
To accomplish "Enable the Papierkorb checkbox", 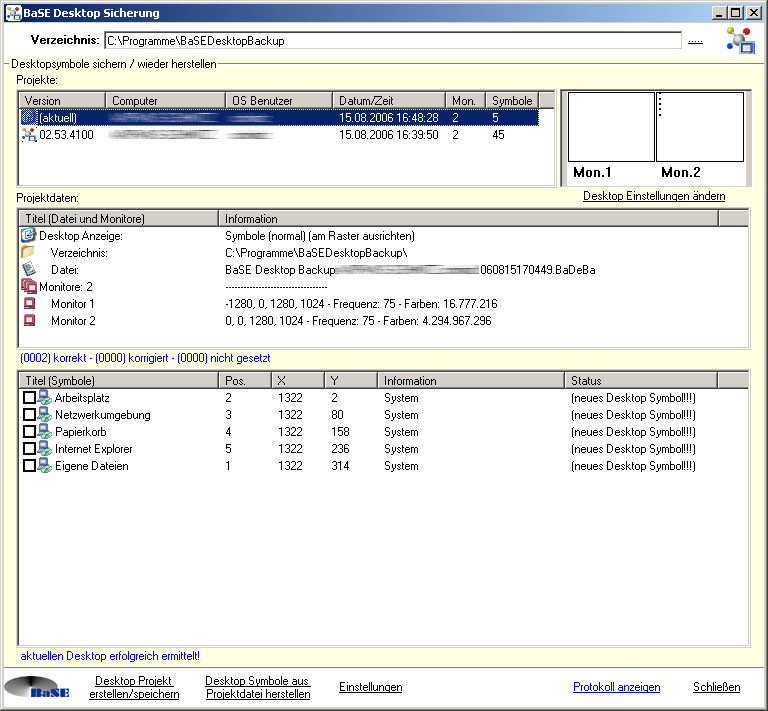I will coord(29,432).
